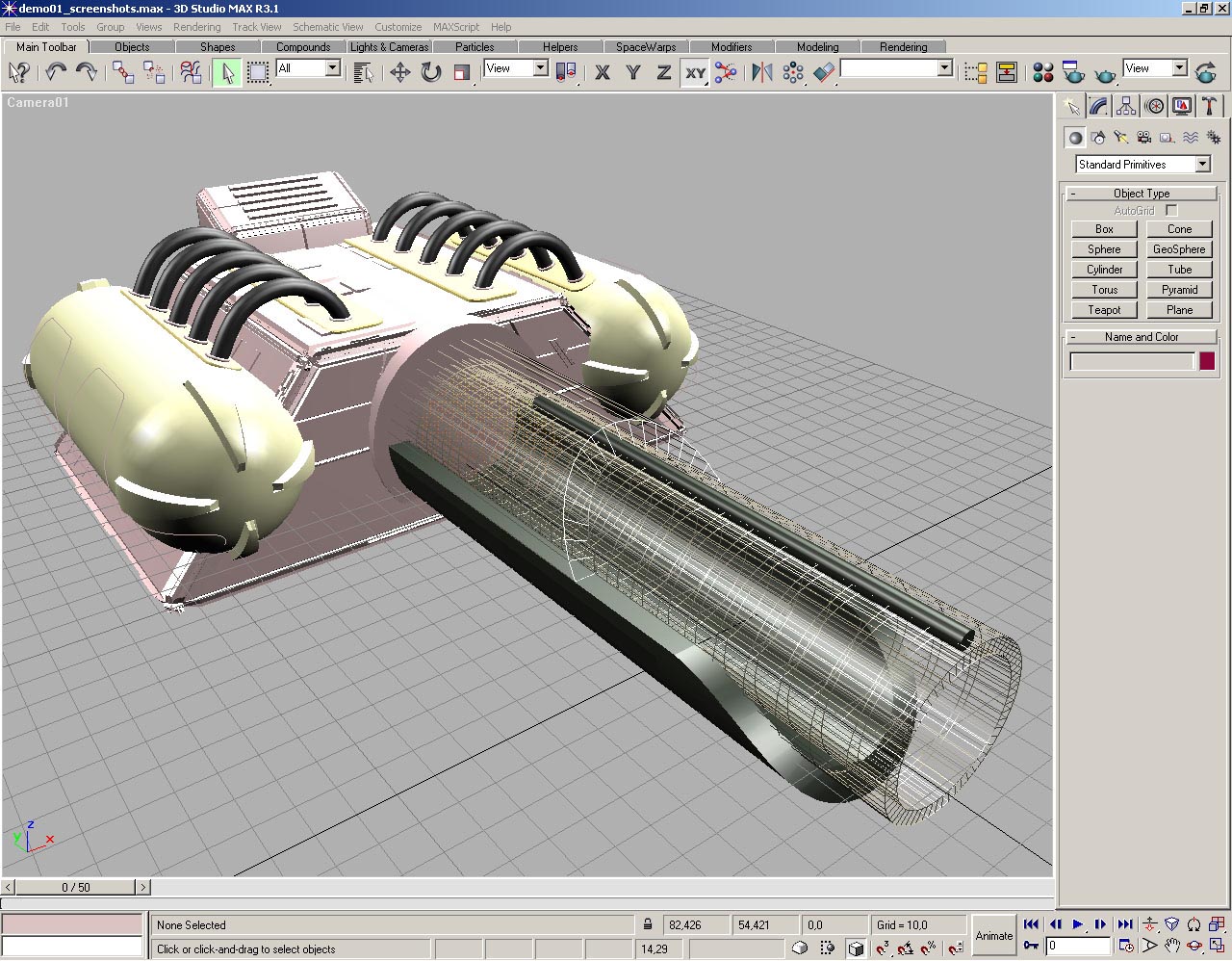The width and height of the screenshot is (1232, 961).
Task: Click the Select by Name icon
Action: [363, 72]
